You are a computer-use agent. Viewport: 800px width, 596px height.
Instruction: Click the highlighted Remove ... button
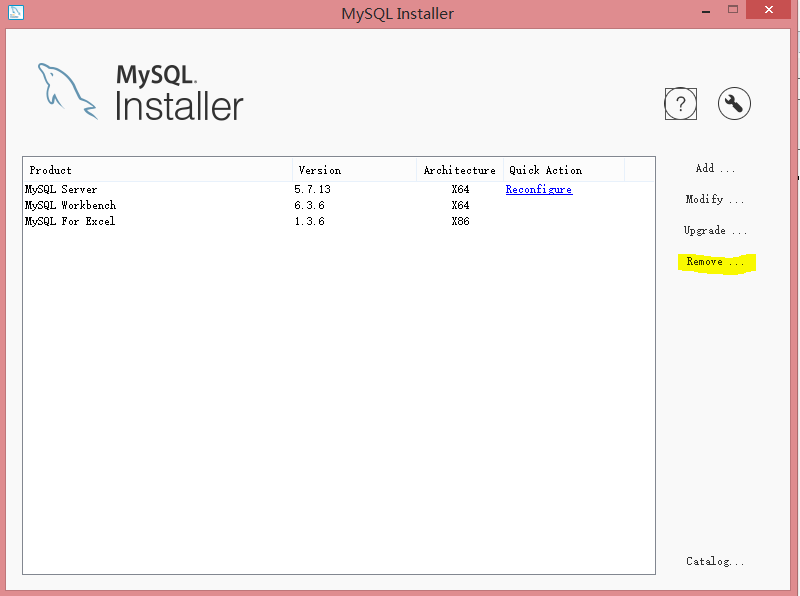pos(715,262)
